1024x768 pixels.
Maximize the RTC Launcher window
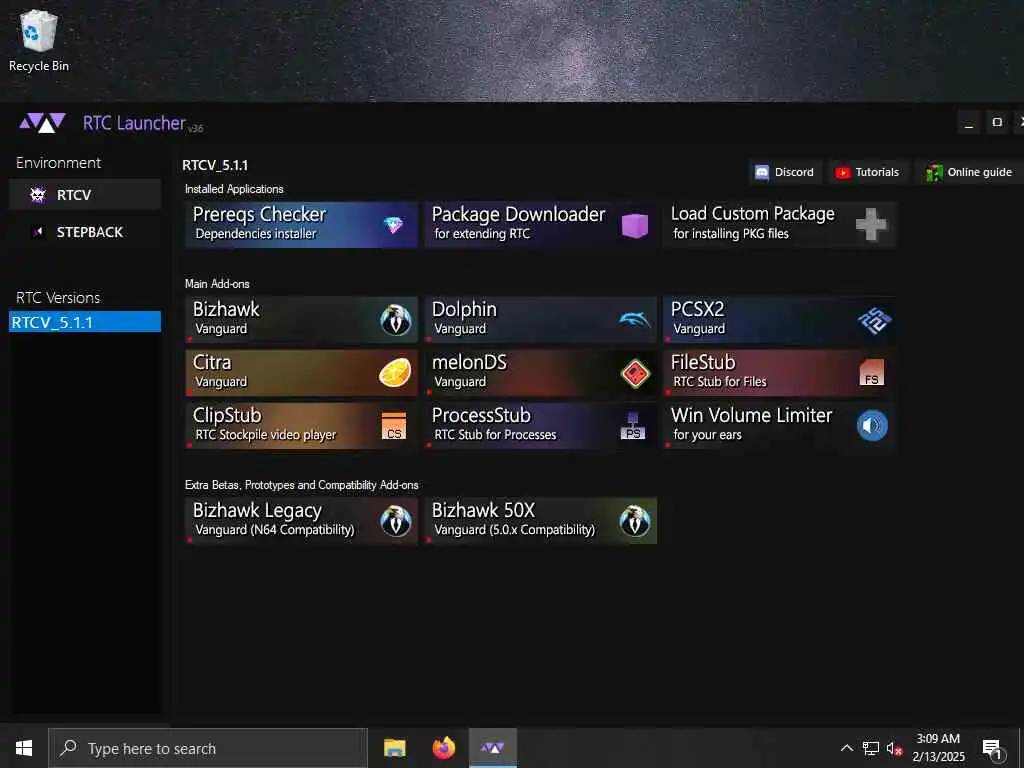[x=997, y=123]
